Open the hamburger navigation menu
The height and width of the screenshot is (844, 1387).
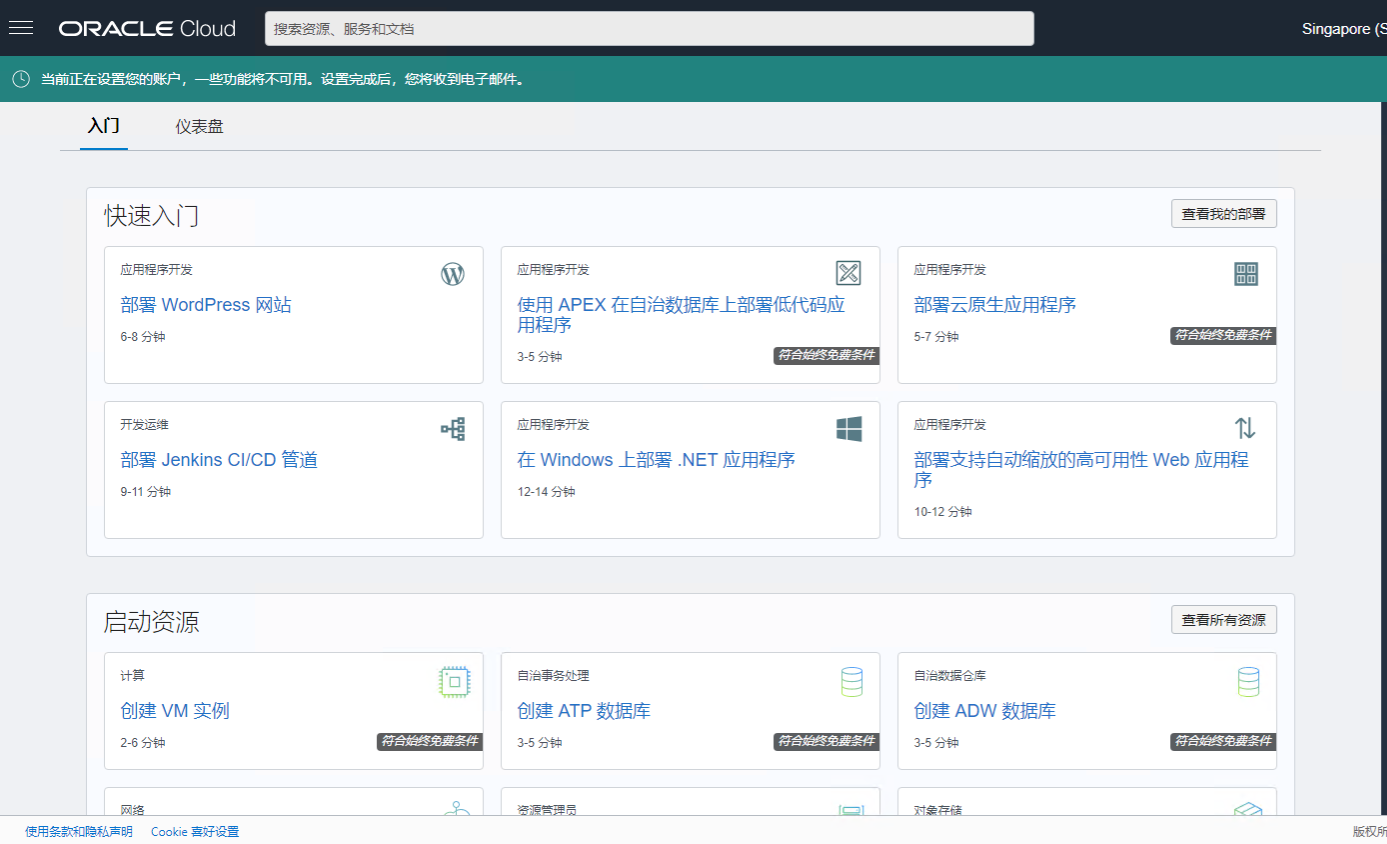coord(21,28)
